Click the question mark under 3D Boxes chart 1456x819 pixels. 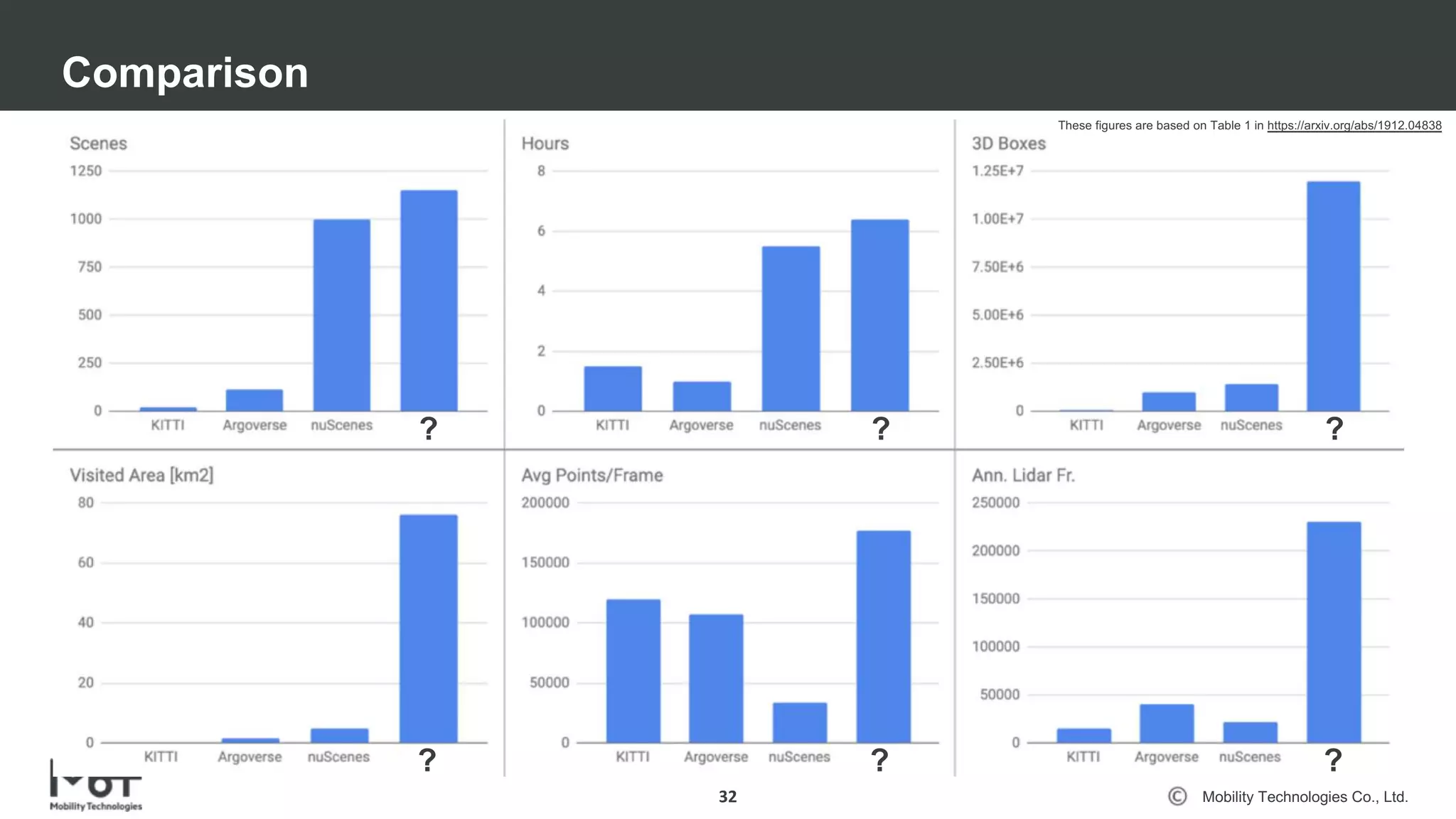[1334, 428]
